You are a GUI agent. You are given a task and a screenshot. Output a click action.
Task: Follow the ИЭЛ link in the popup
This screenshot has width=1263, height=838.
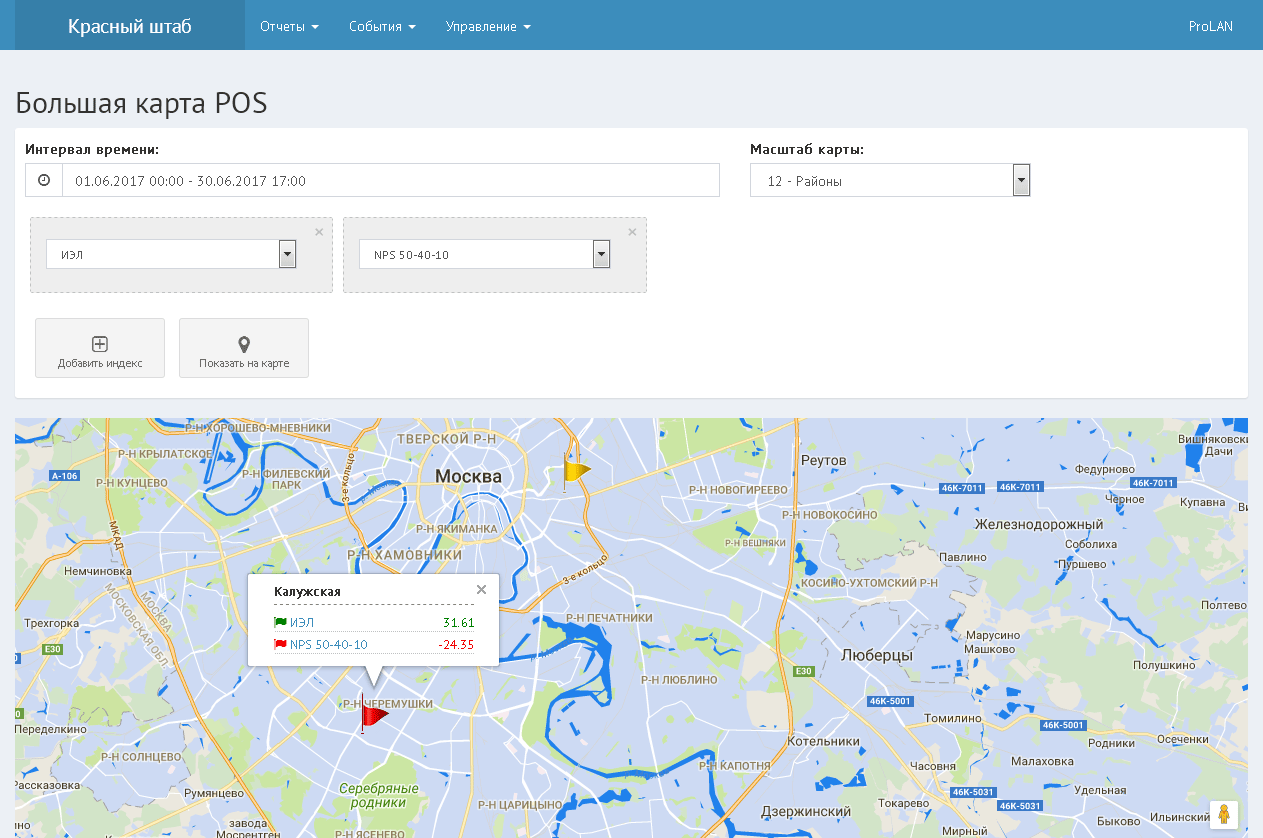[x=303, y=622]
